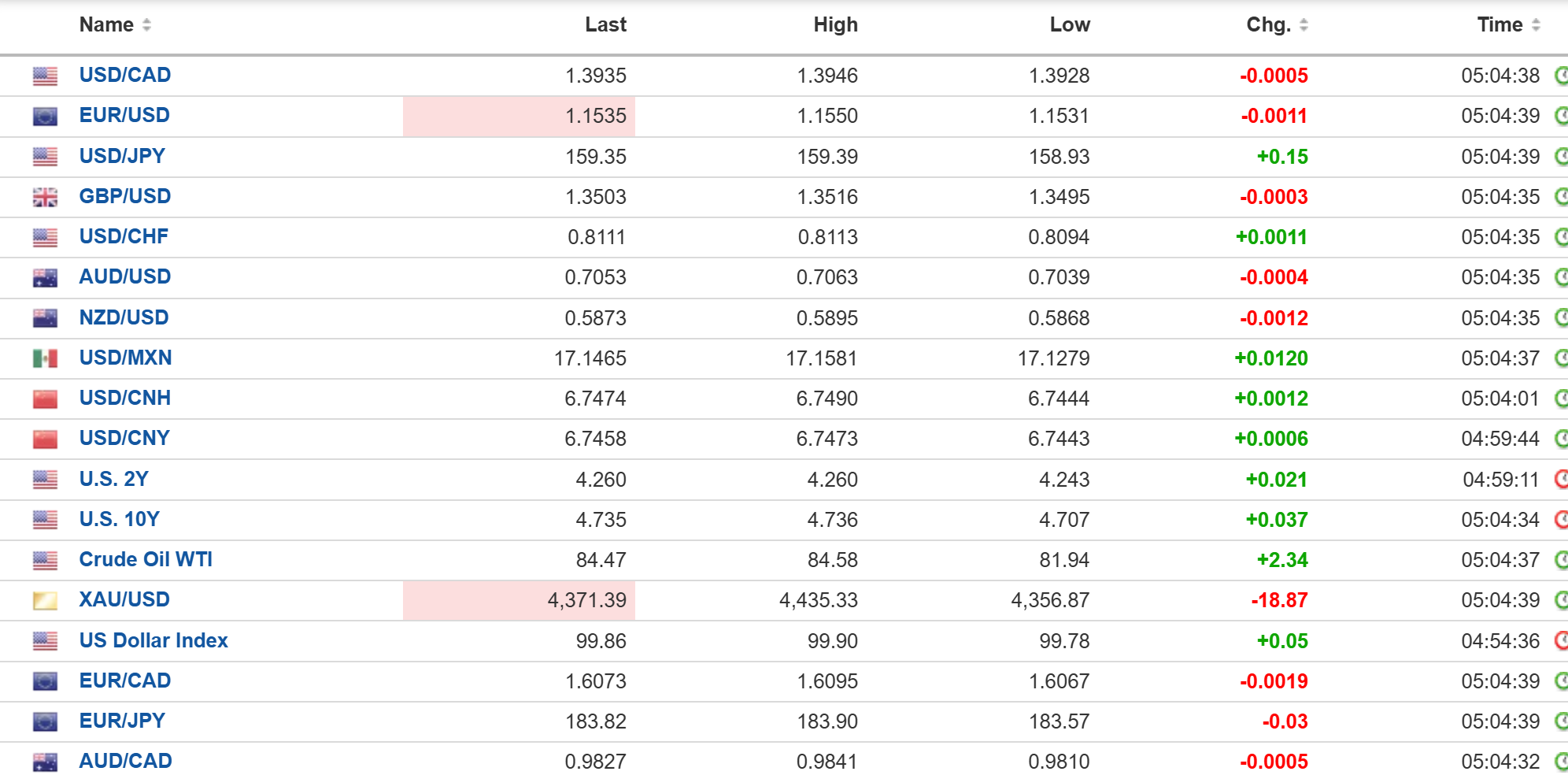
Task: Click the New Zealand flag beside NZD/USD
Action: click(45, 319)
